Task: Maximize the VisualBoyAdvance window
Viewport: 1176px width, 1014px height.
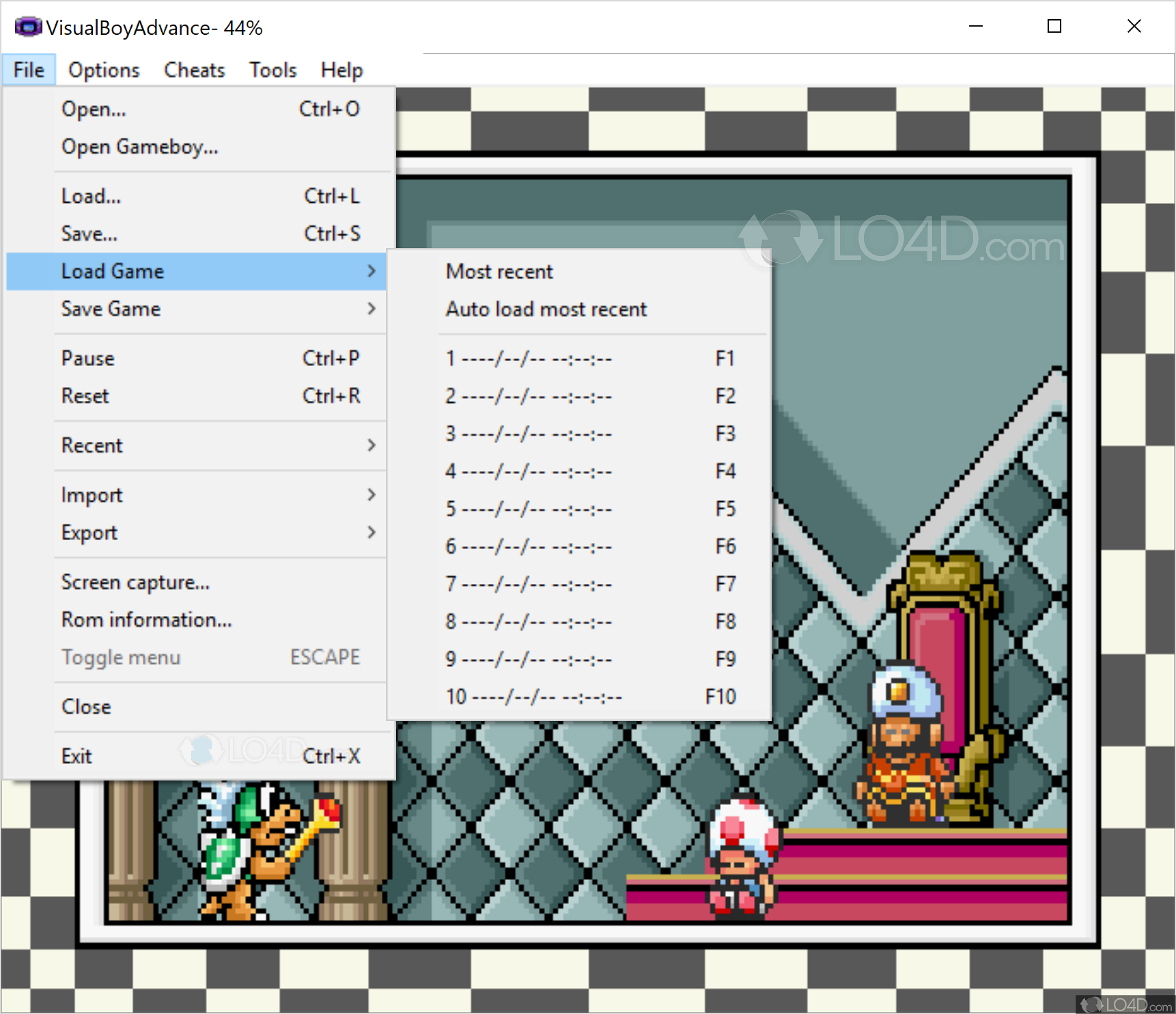Action: click(1054, 27)
